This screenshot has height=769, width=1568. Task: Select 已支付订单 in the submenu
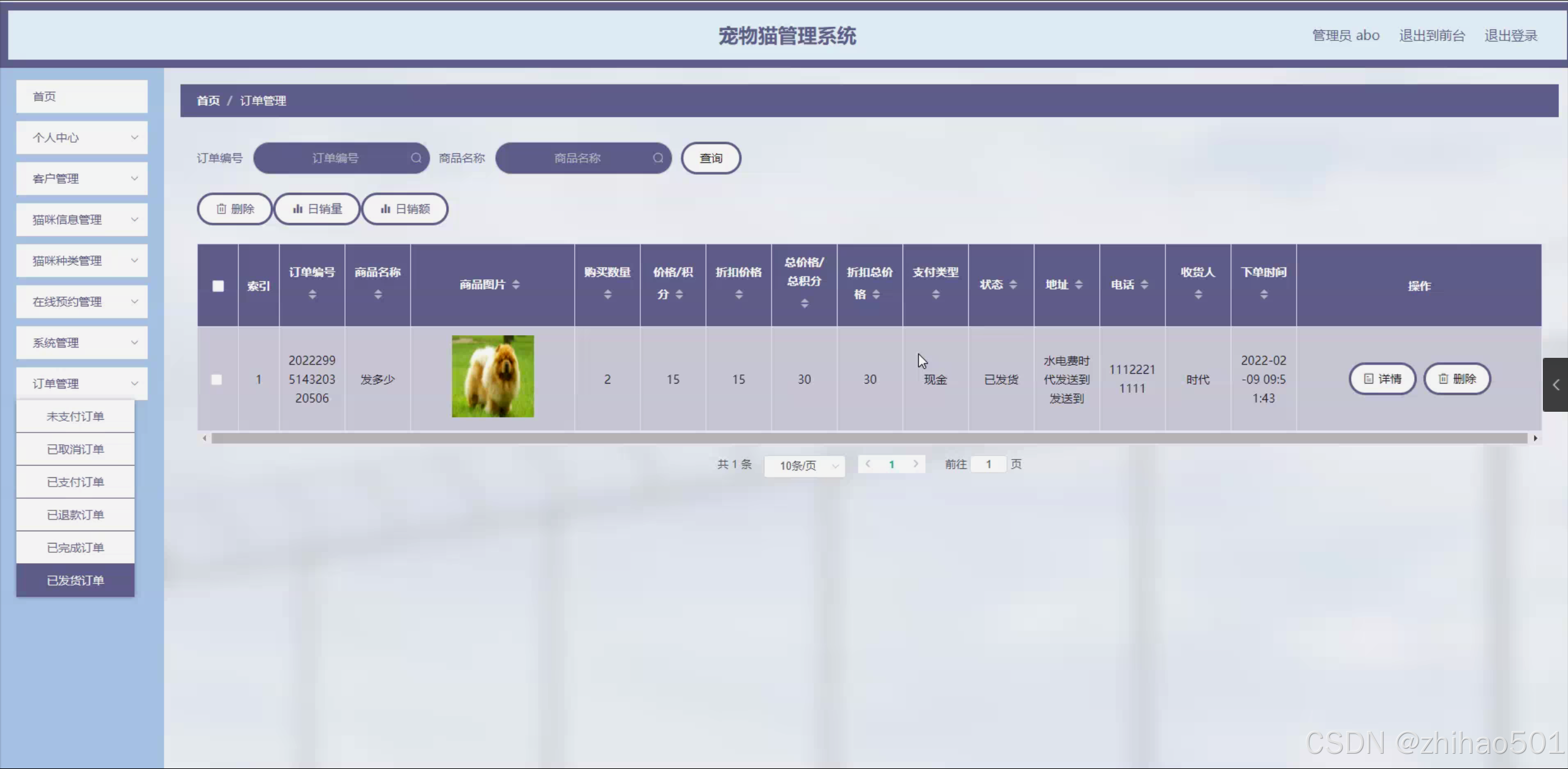click(75, 482)
